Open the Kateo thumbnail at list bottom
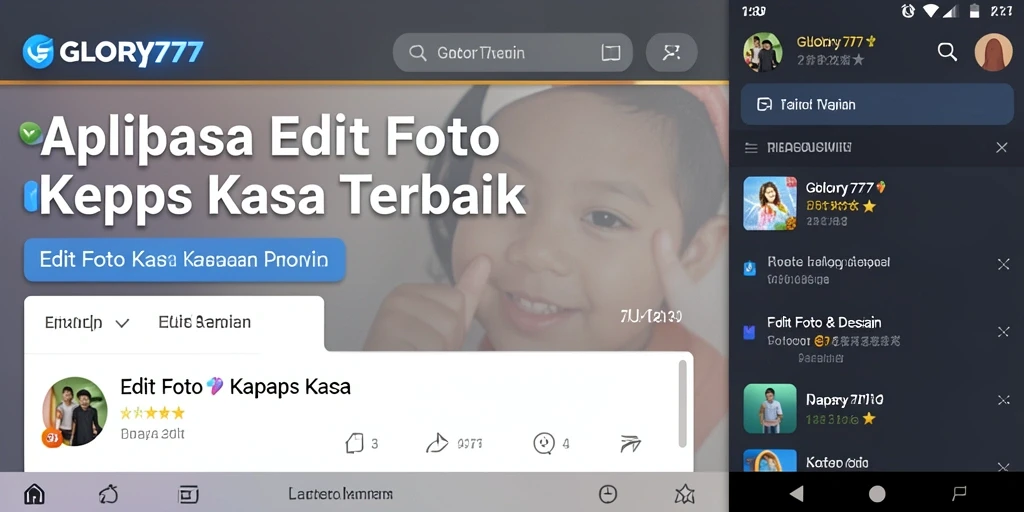 click(x=770, y=460)
